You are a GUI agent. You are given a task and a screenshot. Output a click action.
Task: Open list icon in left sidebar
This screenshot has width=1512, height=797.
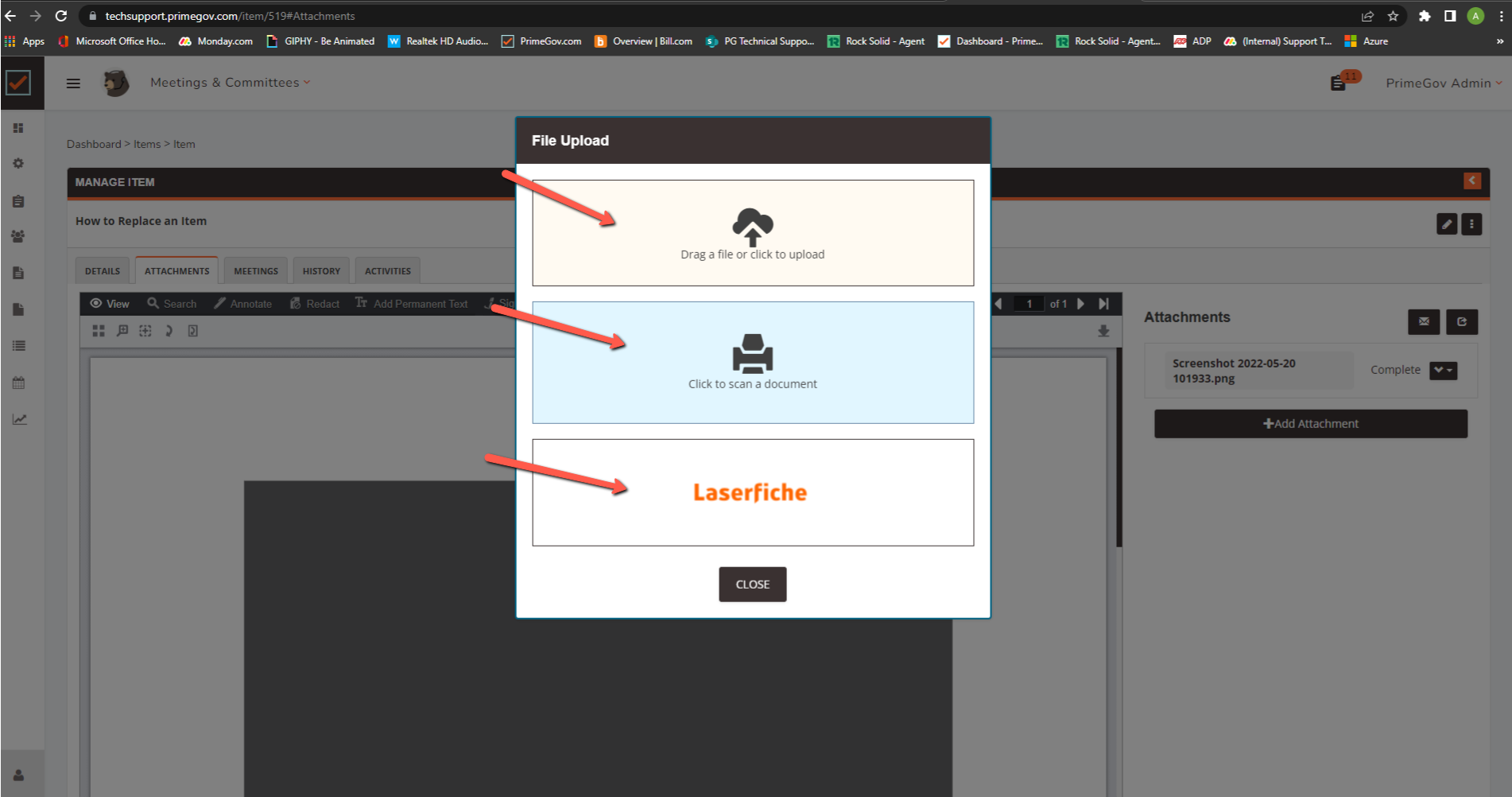(x=19, y=345)
